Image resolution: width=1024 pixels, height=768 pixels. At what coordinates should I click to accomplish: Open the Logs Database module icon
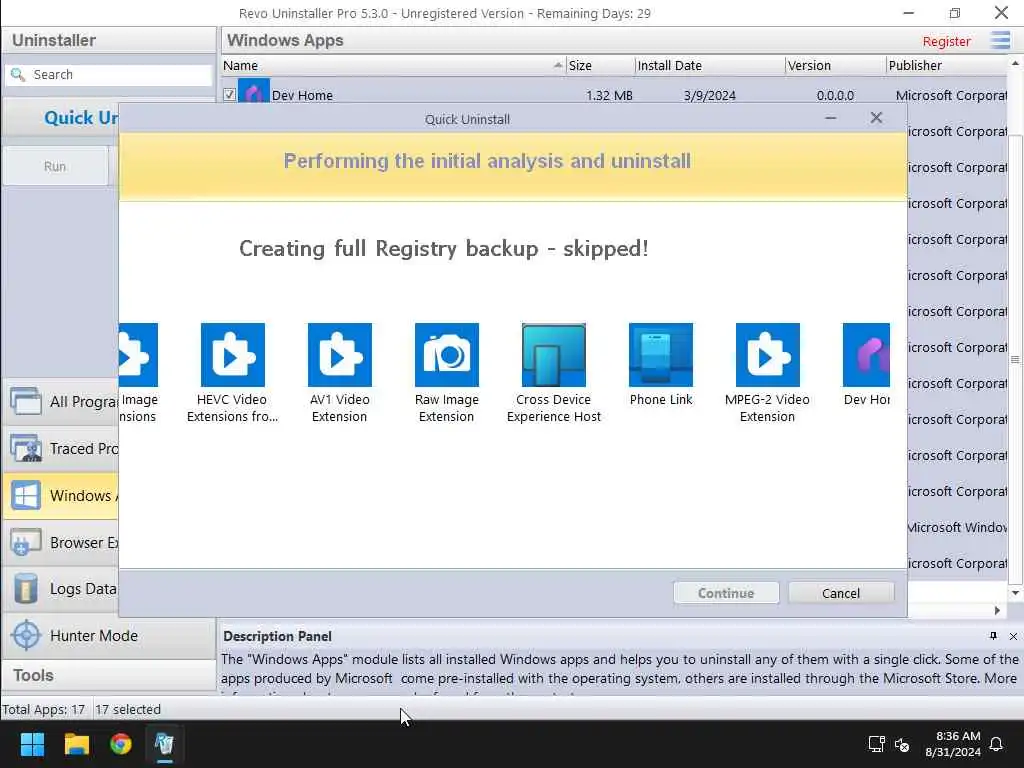pyautogui.click(x=26, y=588)
